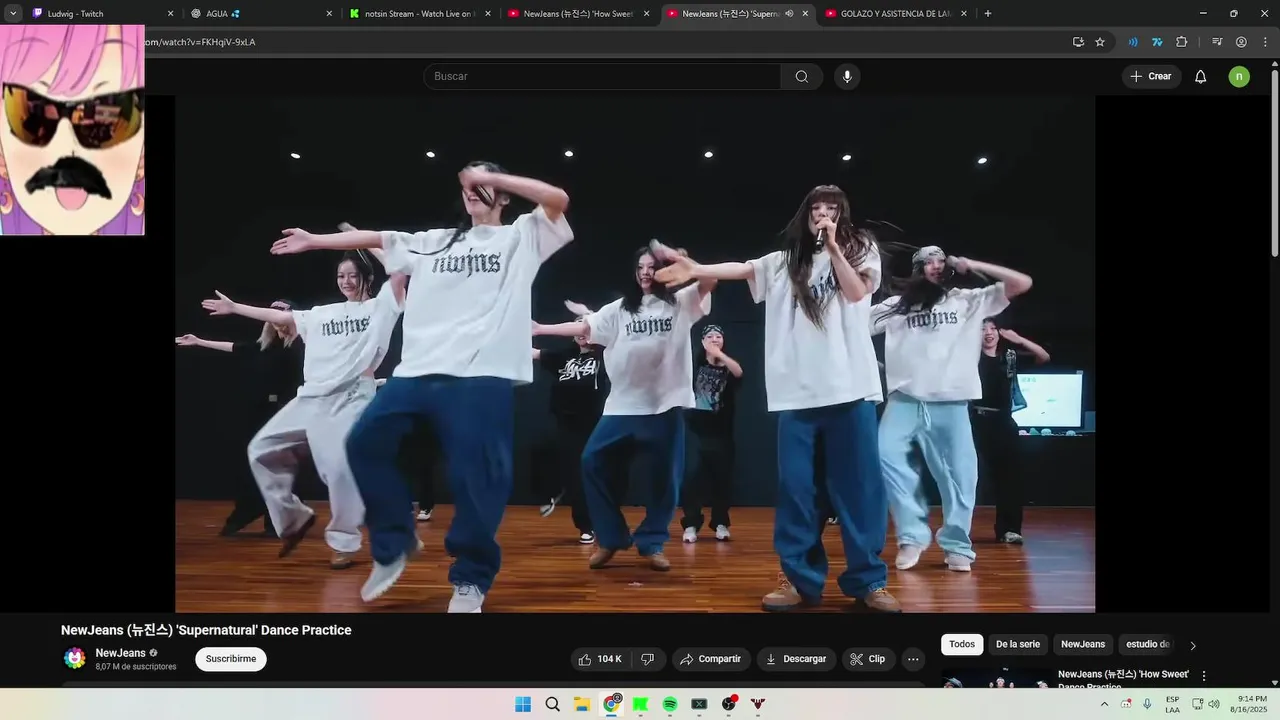
Task: Open the Extensions puzzle icon
Action: click(x=1182, y=42)
